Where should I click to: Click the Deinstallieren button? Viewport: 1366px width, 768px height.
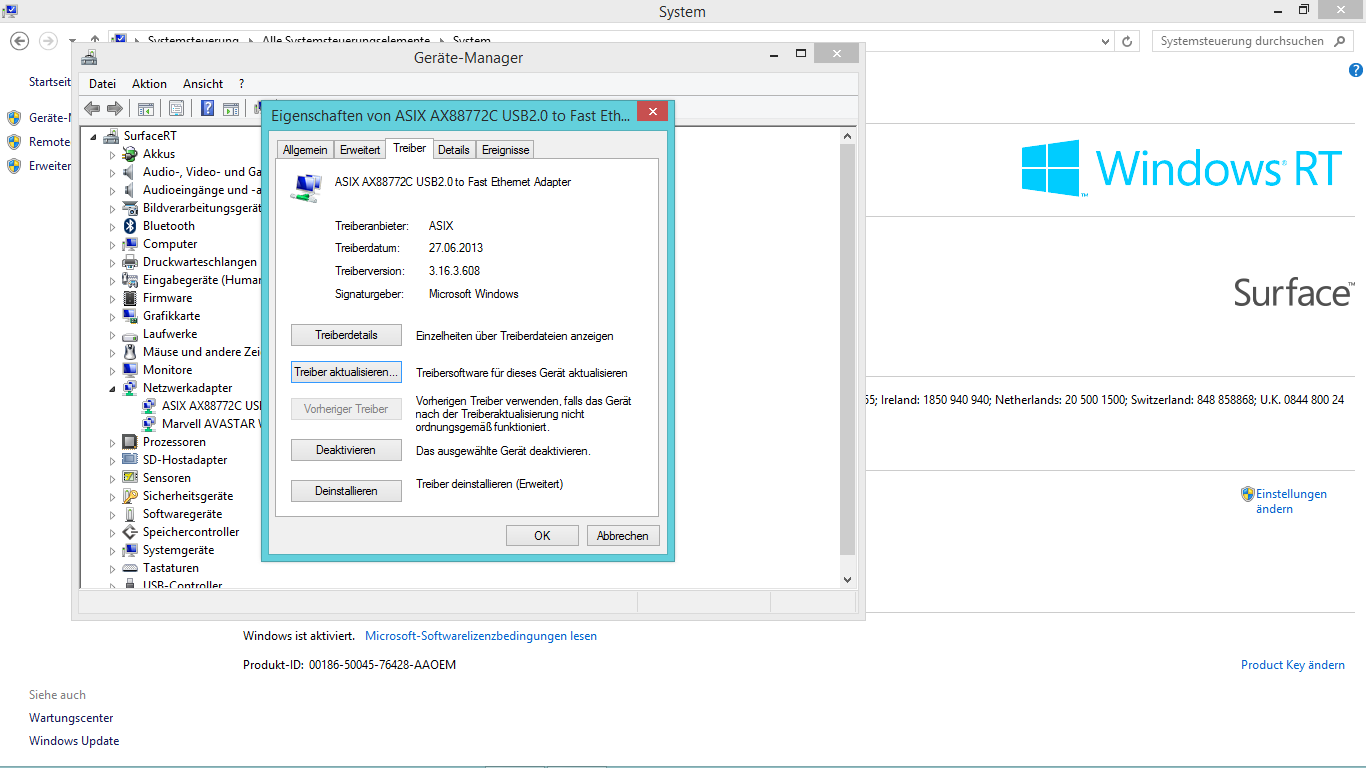click(347, 491)
